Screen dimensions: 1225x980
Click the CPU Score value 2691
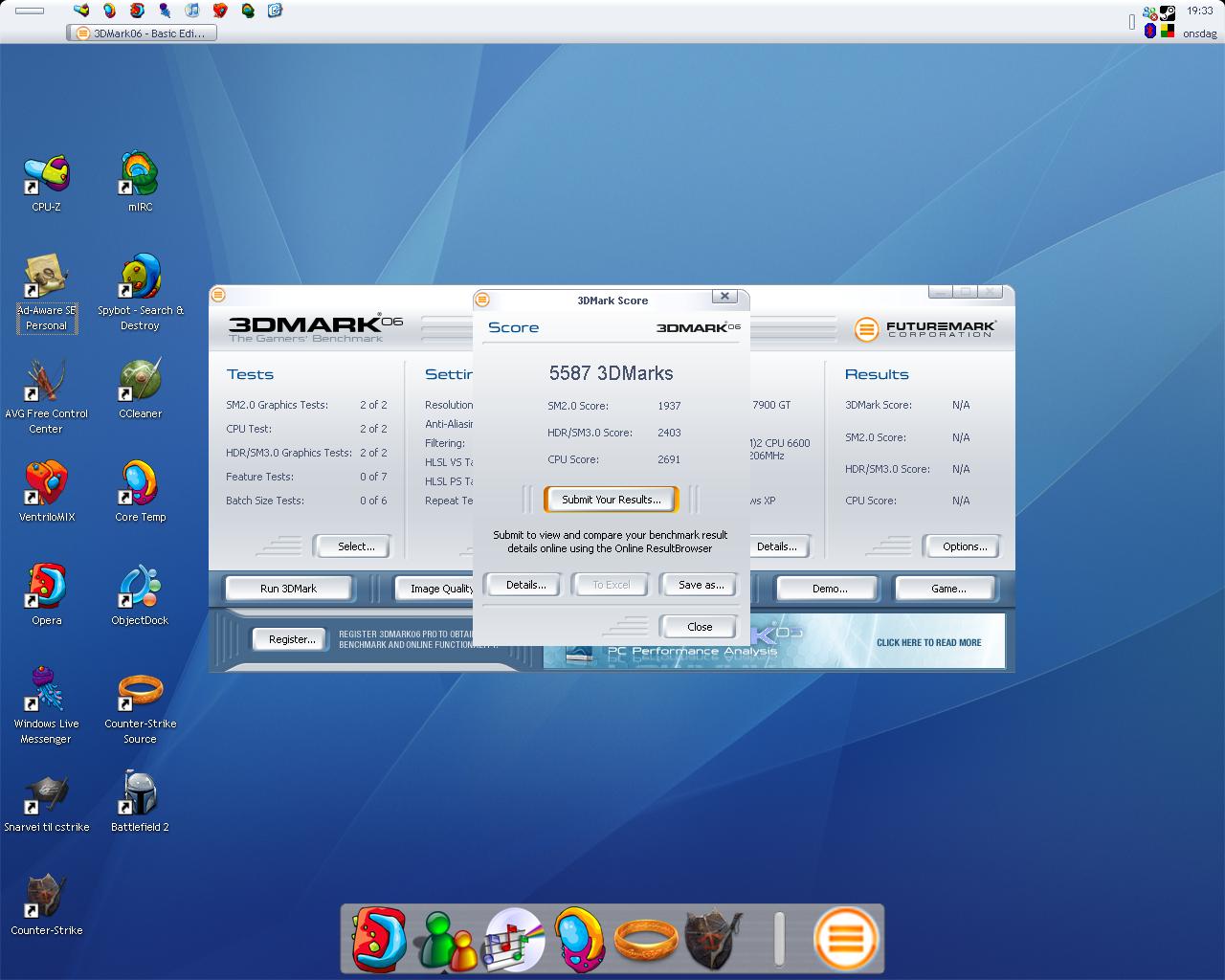click(x=669, y=459)
